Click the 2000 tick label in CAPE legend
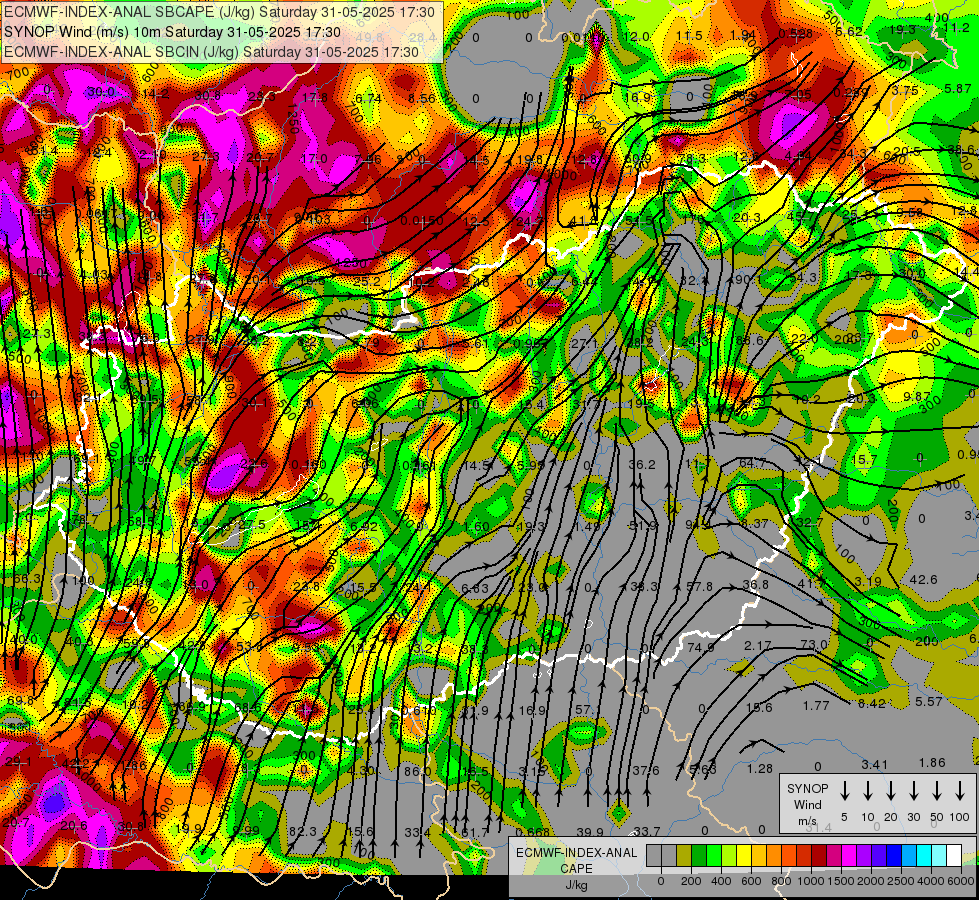Screen dimensions: 979x900 (870, 881)
